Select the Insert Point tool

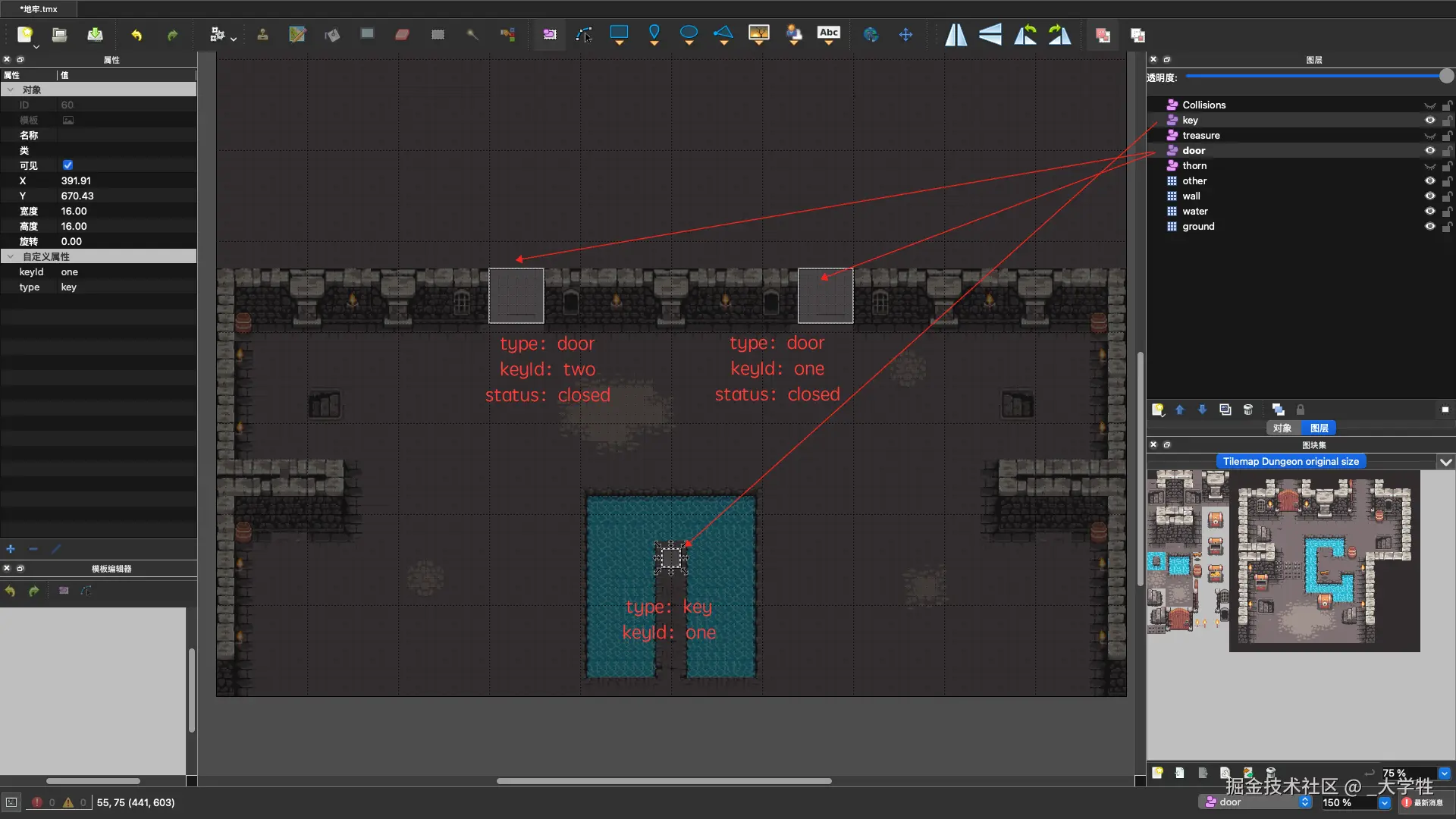(x=654, y=33)
